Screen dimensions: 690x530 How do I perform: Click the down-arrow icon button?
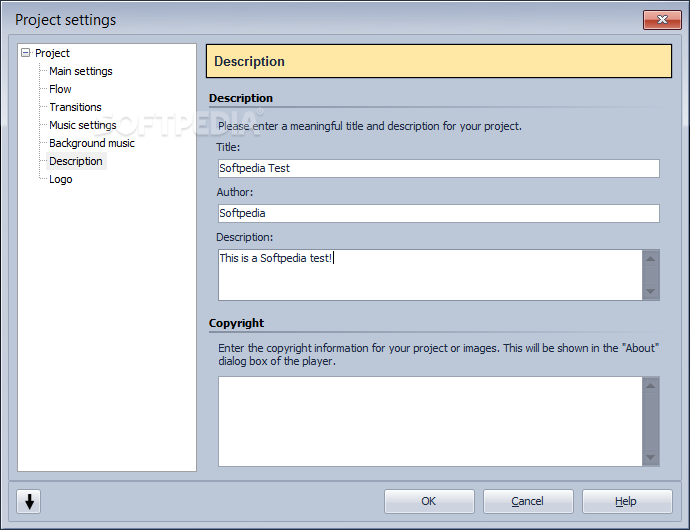pyautogui.click(x=29, y=501)
